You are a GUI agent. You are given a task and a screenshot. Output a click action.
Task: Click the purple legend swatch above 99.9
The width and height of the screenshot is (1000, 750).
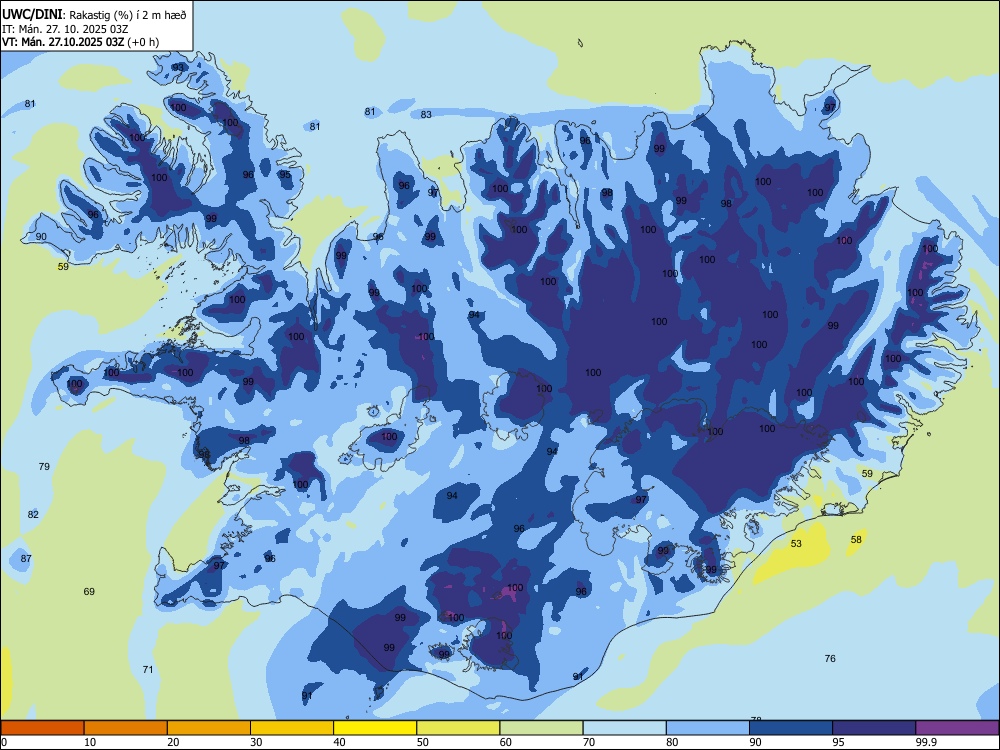point(957,728)
